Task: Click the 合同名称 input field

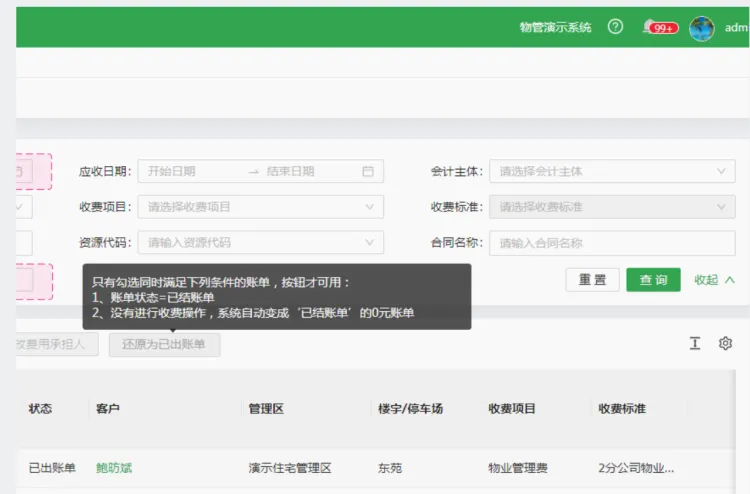Action: pyautogui.click(x=612, y=243)
